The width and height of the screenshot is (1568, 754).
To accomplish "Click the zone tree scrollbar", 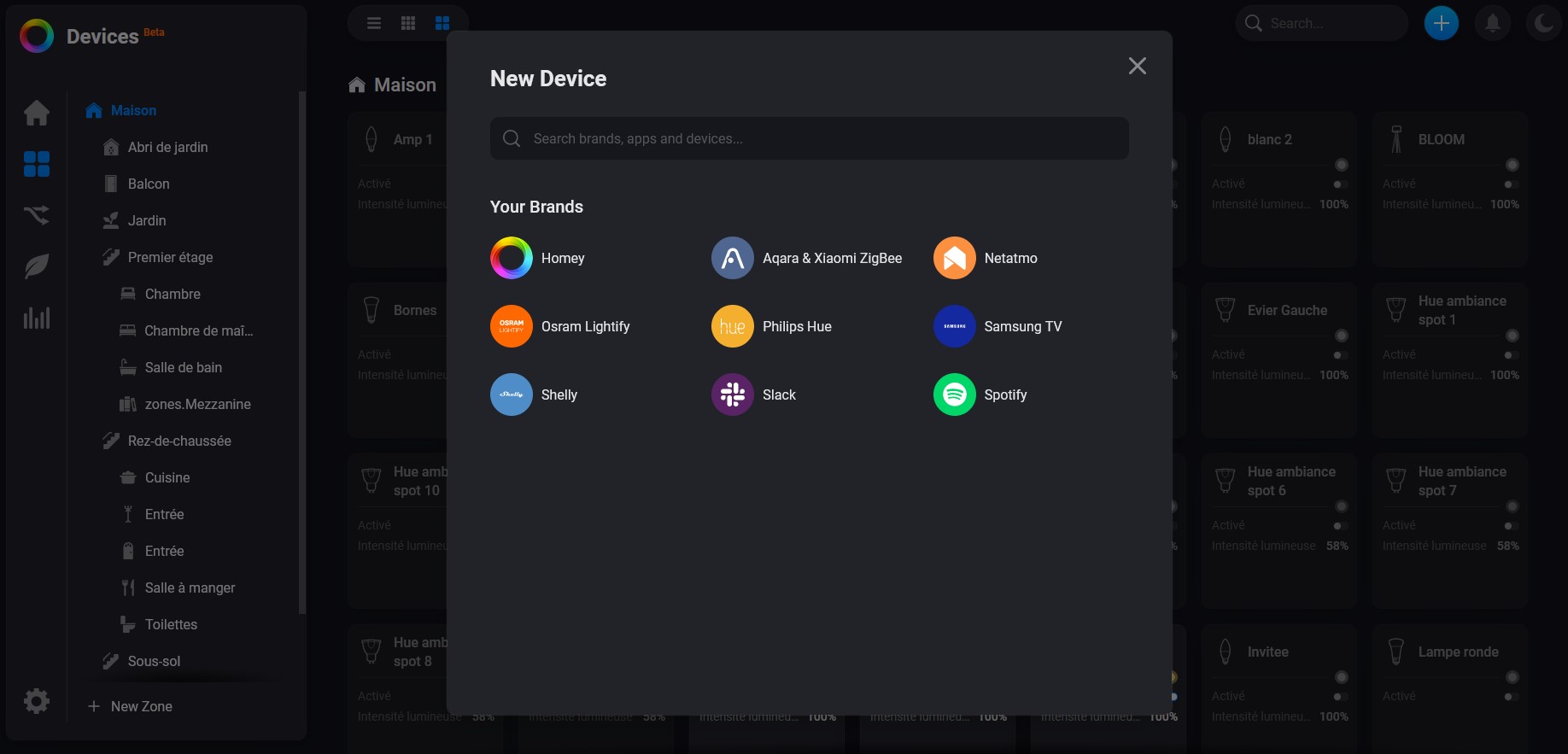I will coord(301,352).
